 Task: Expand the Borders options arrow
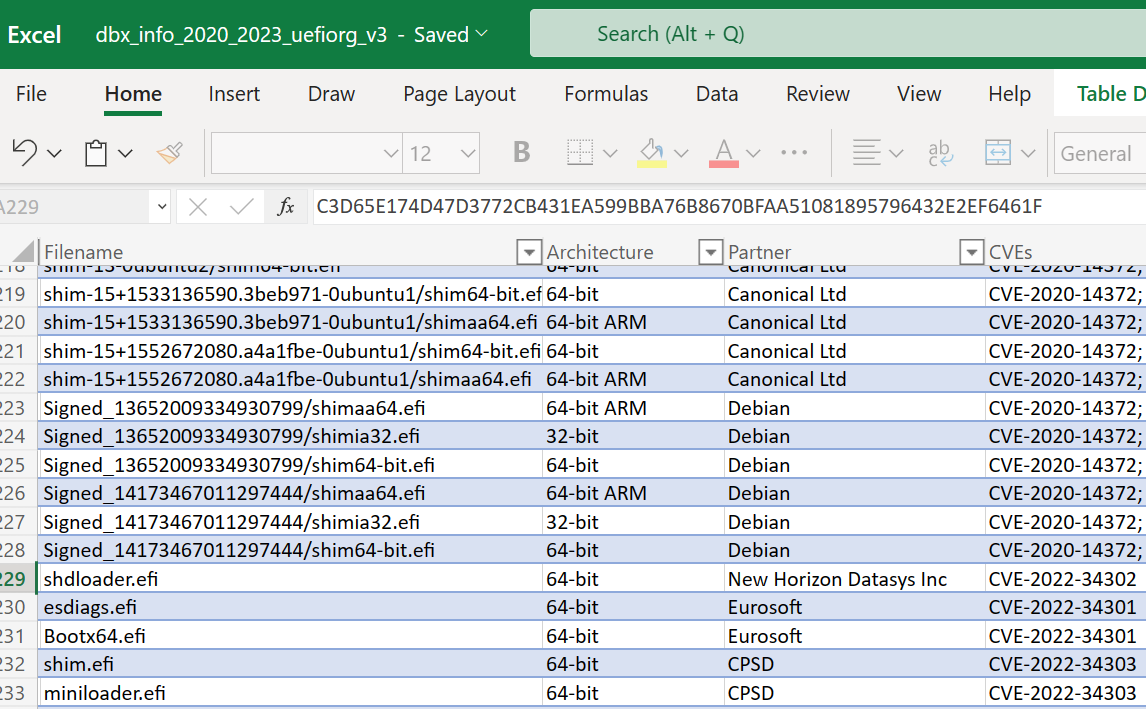[x=610, y=153]
